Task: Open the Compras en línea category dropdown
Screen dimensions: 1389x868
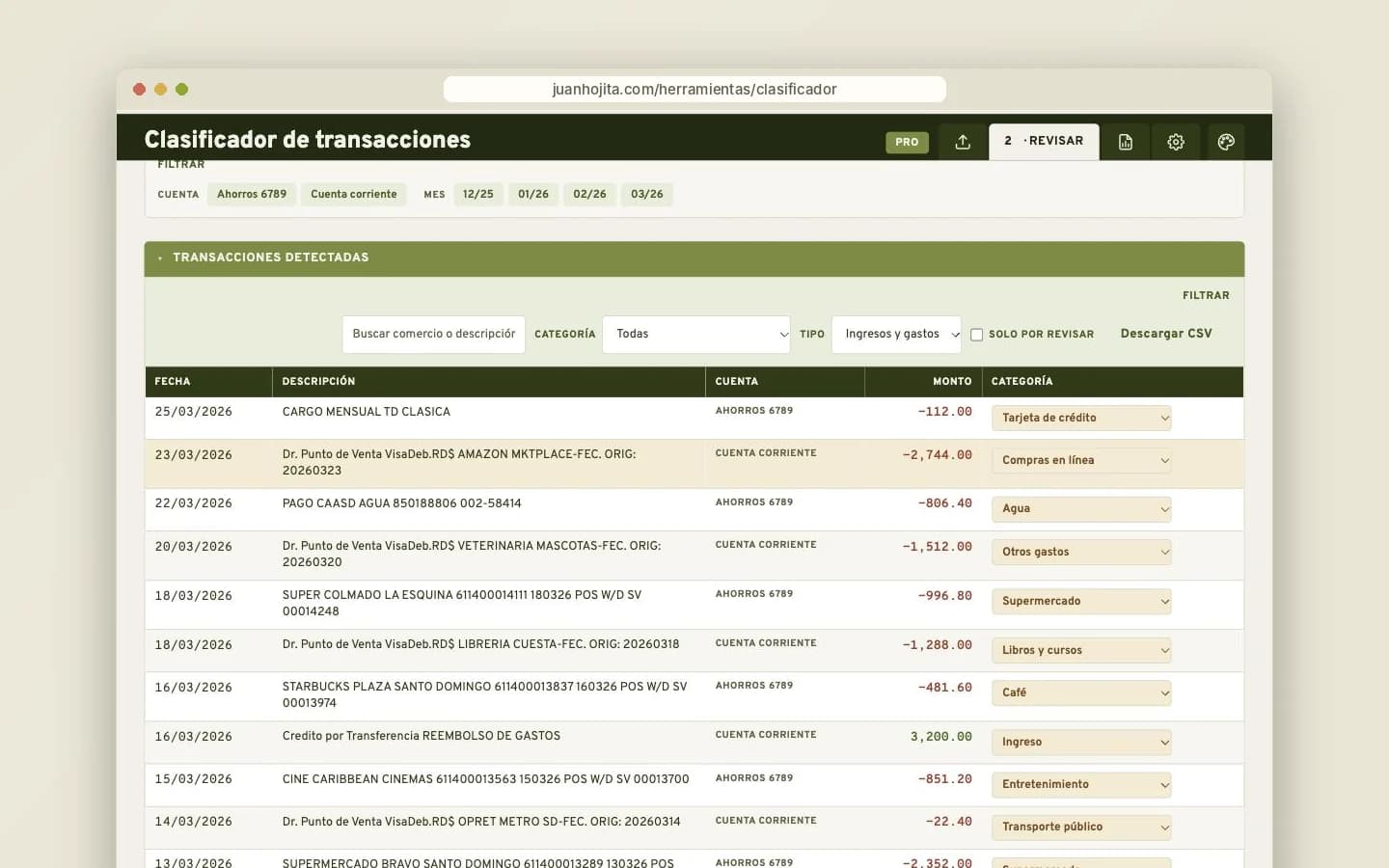Action: tap(1081, 460)
